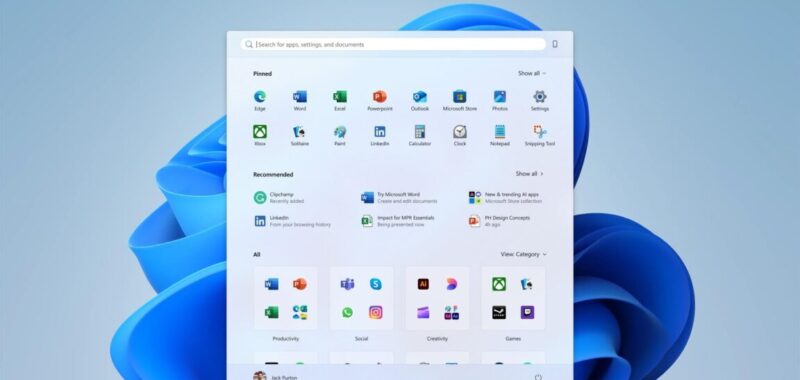
Task: Open Microsoft Store icon
Action: [460, 100]
